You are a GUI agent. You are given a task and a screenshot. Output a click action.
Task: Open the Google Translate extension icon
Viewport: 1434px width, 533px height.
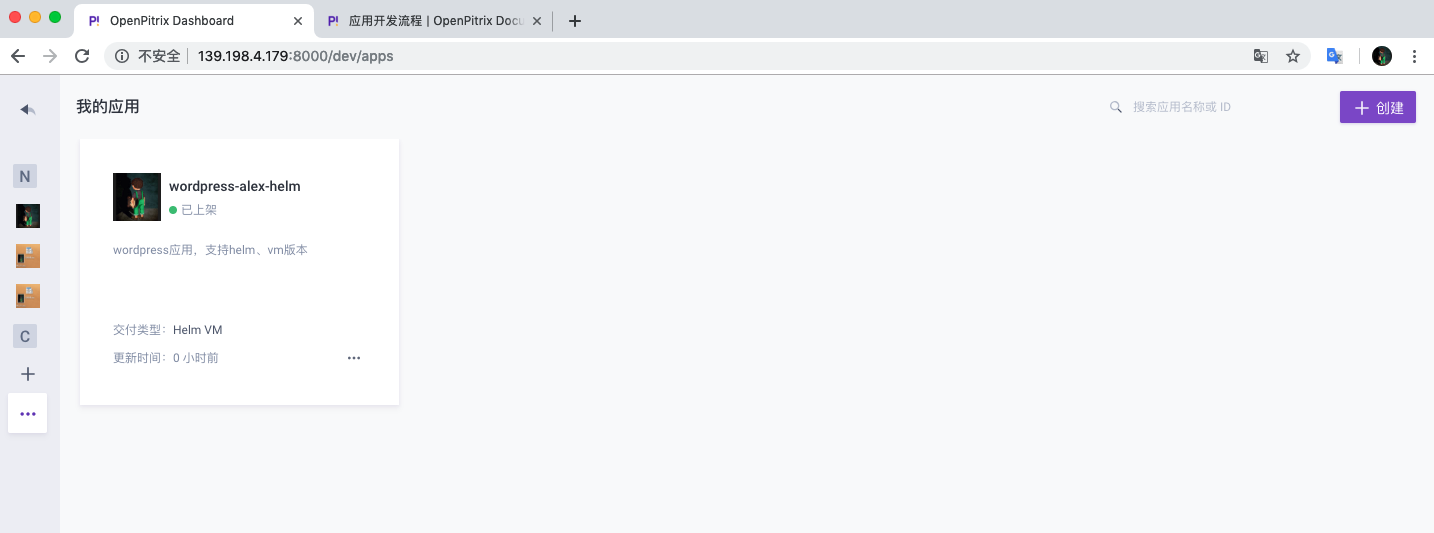coord(1334,56)
